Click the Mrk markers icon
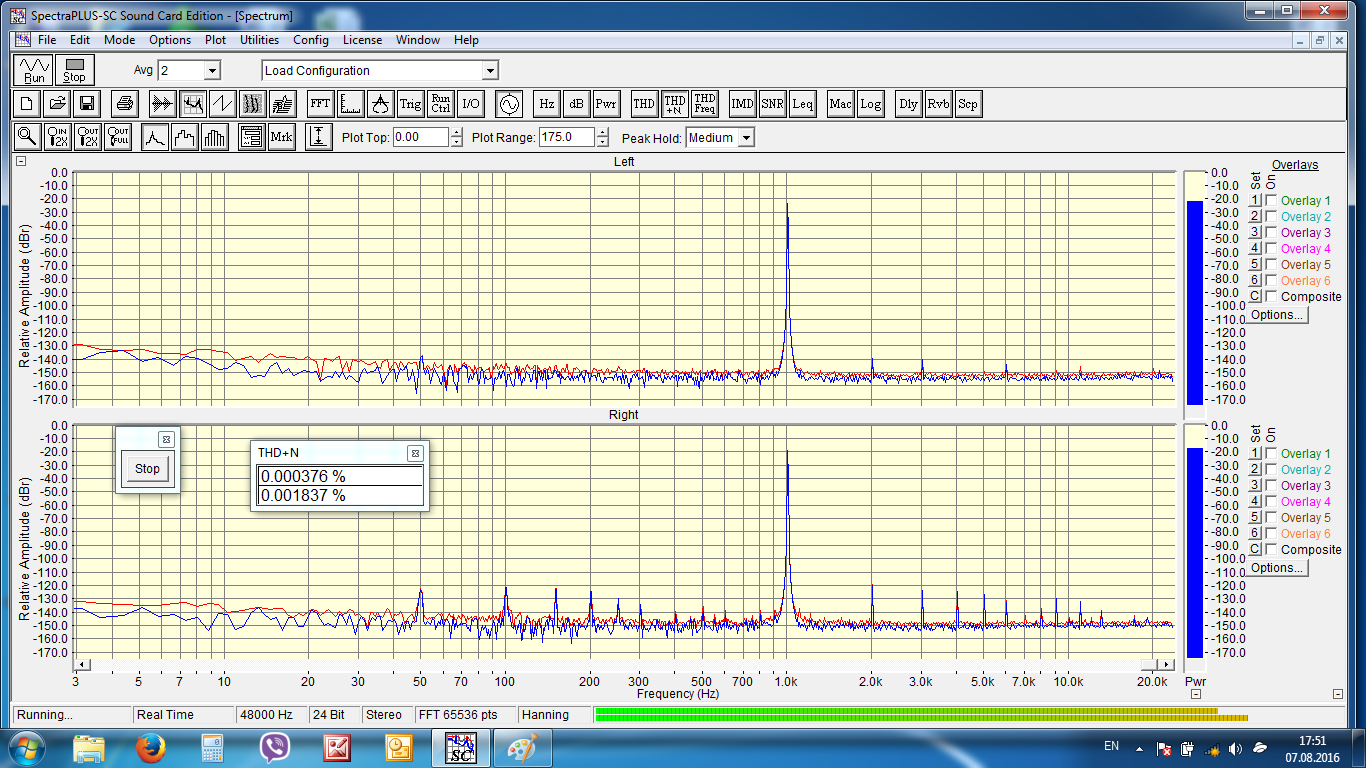Viewport: 1366px width, 768px height. [x=281, y=138]
